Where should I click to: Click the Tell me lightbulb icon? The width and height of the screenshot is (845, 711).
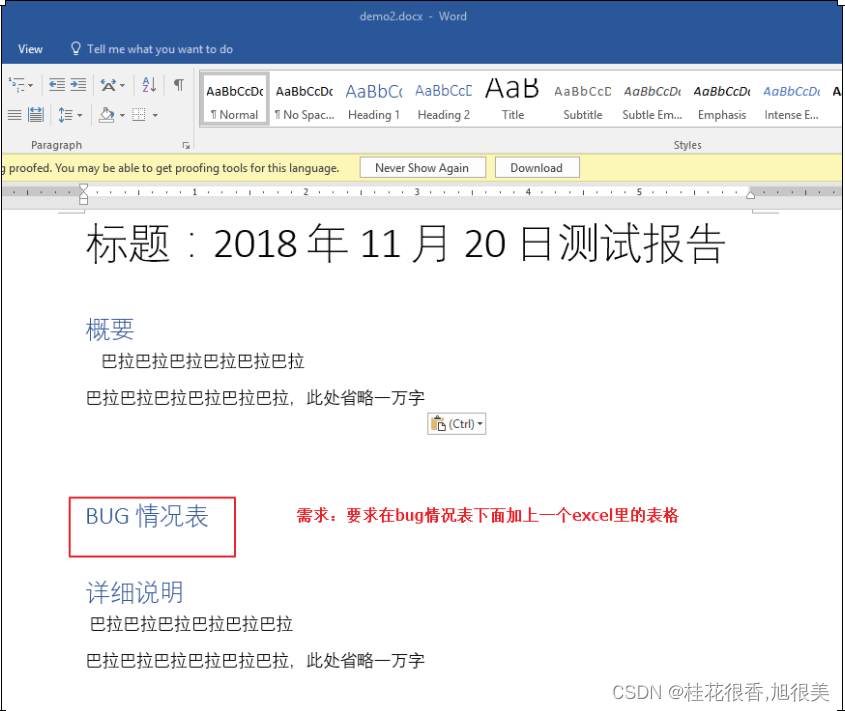click(x=75, y=49)
